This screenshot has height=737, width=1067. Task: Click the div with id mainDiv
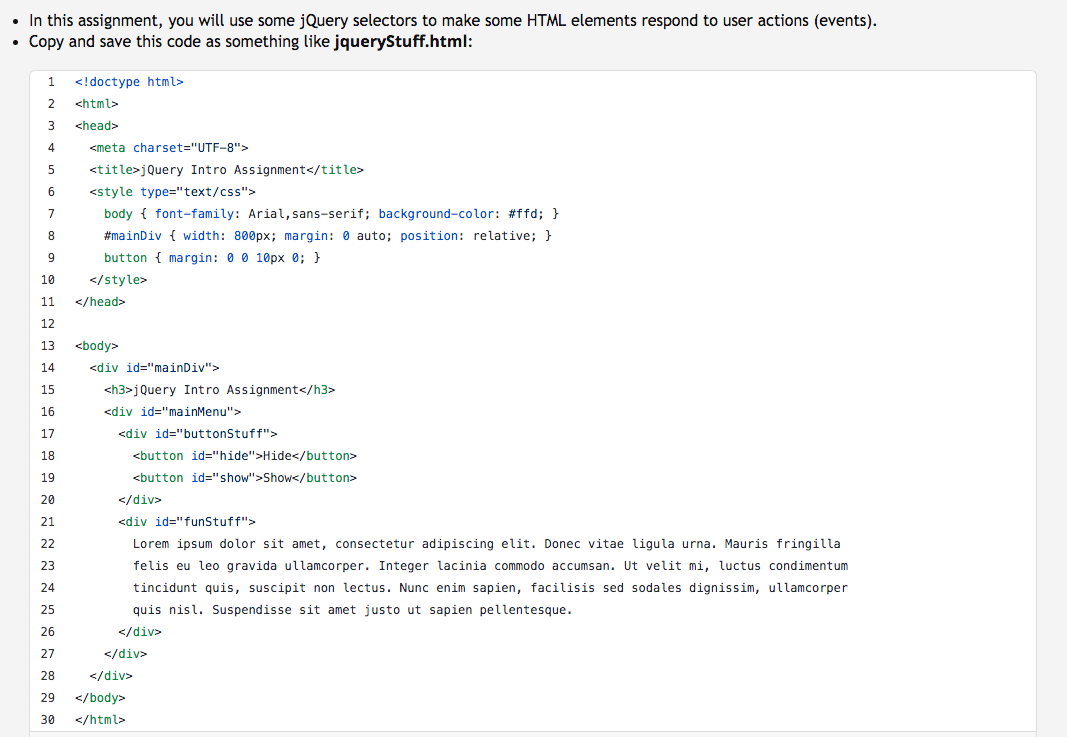(157, 367)
